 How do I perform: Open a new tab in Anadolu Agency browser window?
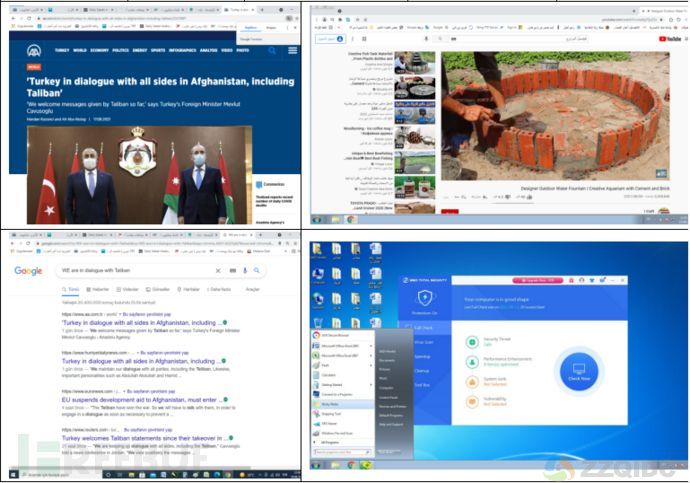pos(262,10)
